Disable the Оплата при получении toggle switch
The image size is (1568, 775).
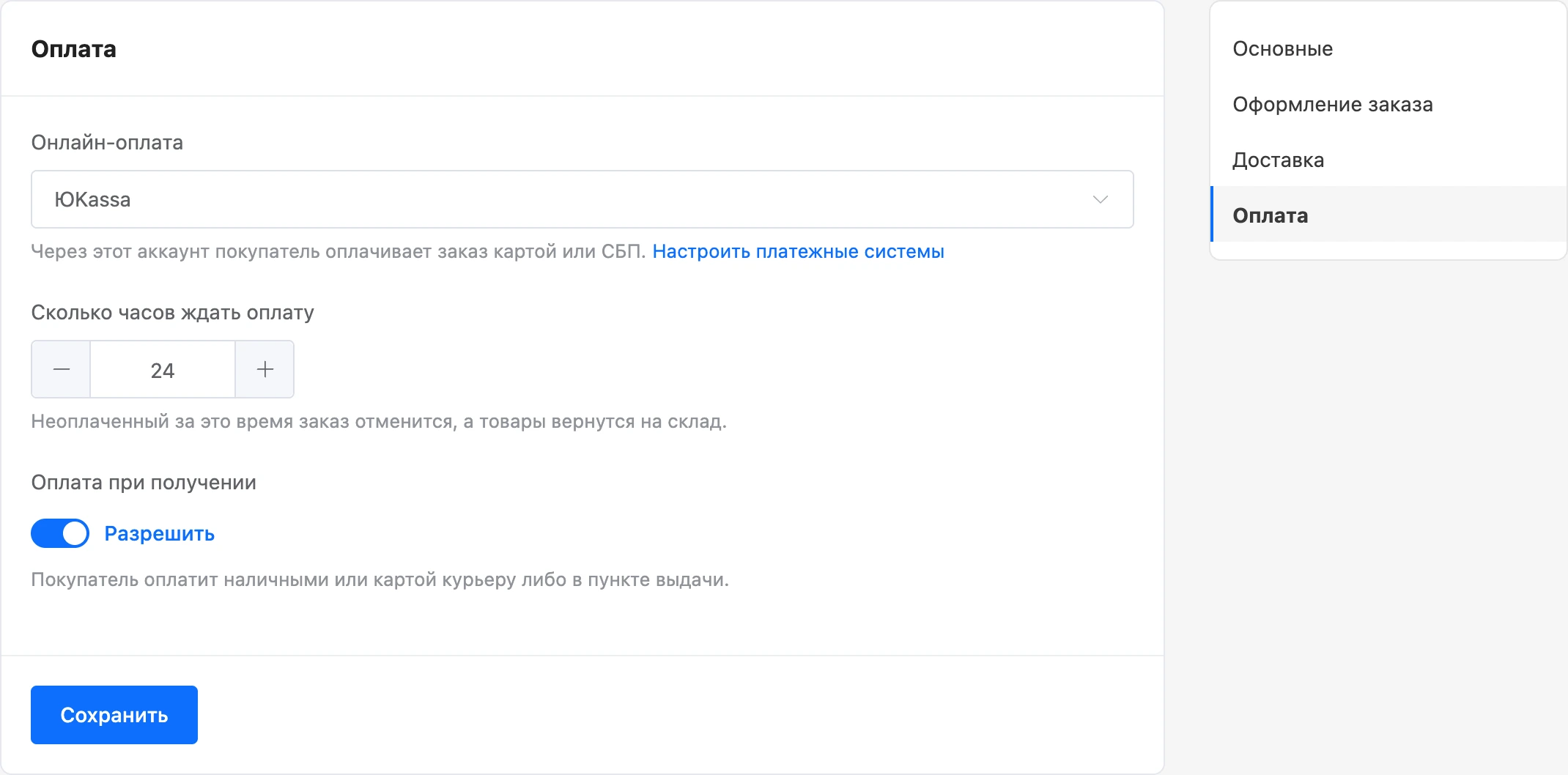point(60,533)
